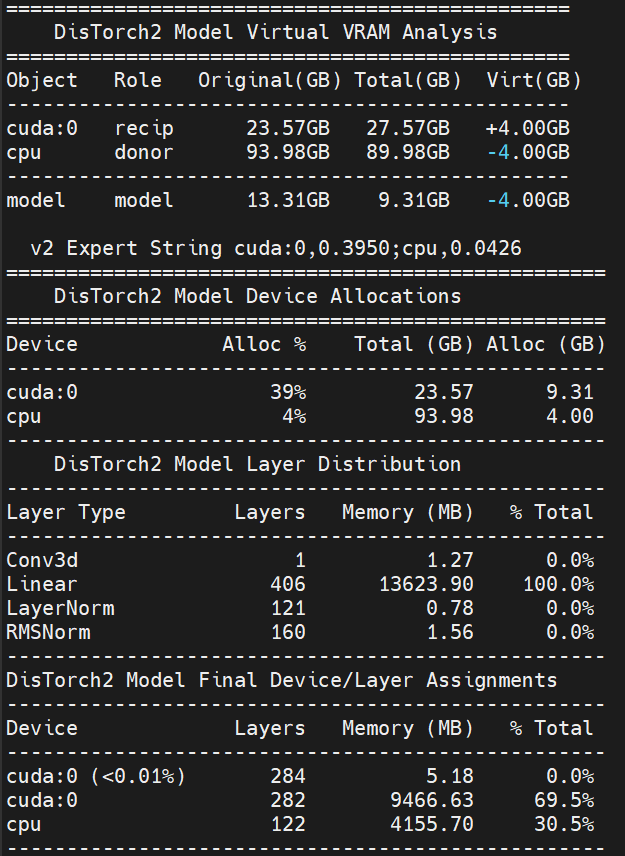Select the "Role" column header
The image size is (625, 856).
pyautogui.click(x=138, y=80)
